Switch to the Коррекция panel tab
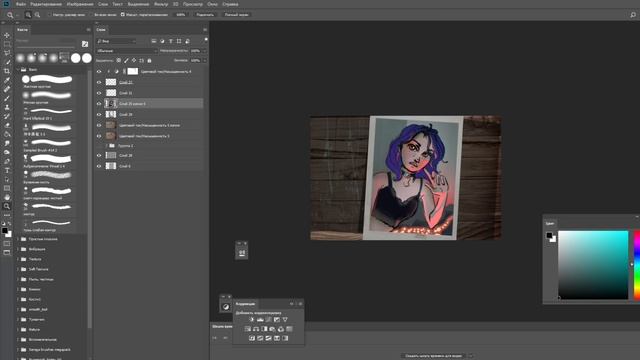The image size is (640, 360). click(x=245, y=304)
